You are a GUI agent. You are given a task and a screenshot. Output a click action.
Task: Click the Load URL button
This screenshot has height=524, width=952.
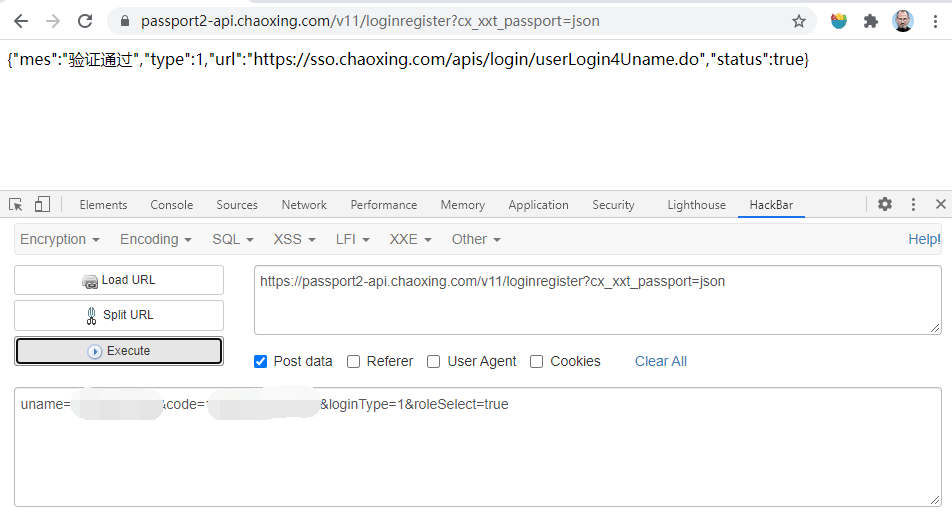pyautogui.click(x=119, y=280)
